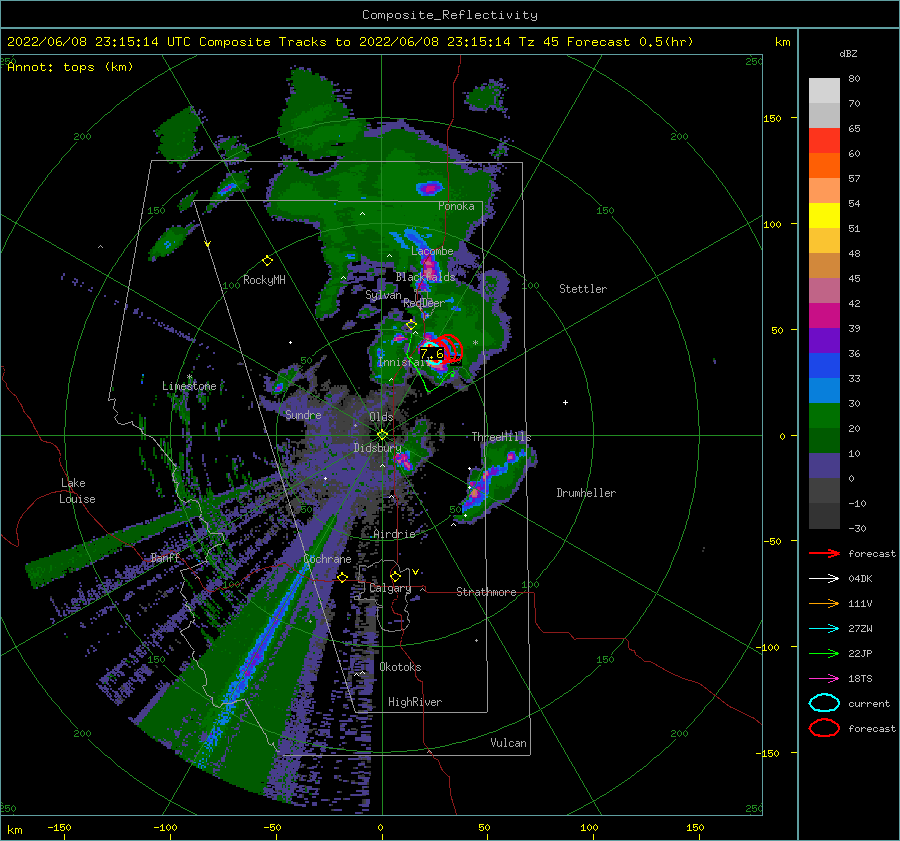
Task: Click the Banff label
Action: point(165,558)
